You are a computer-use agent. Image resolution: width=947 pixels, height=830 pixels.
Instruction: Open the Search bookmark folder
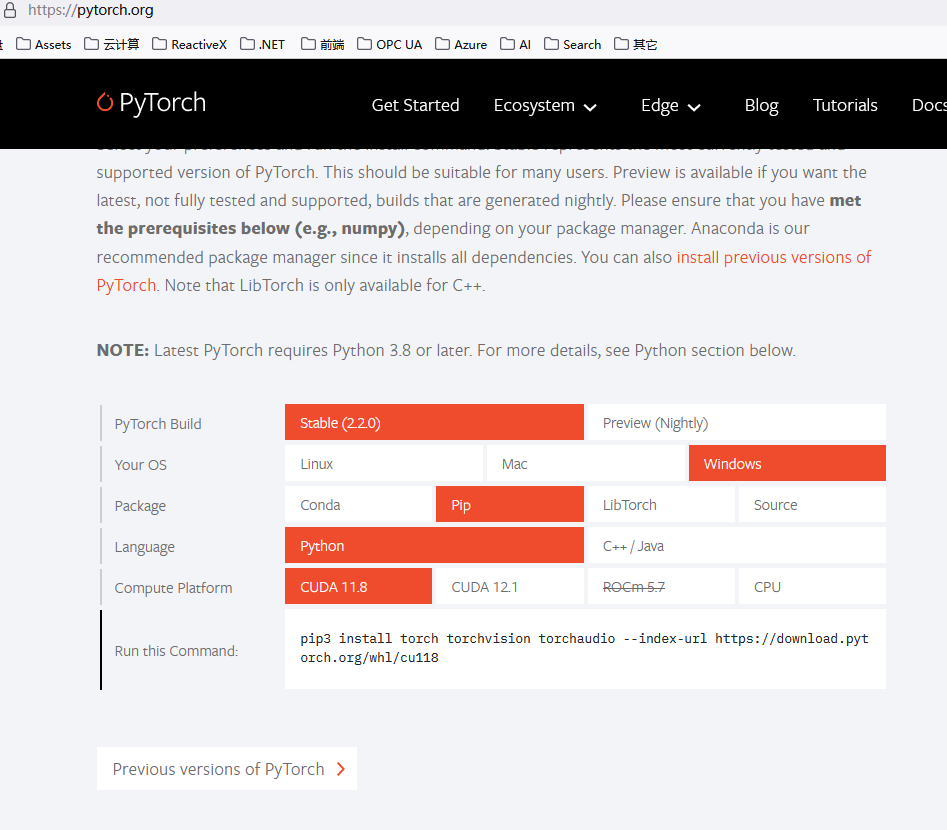[573, 44]
